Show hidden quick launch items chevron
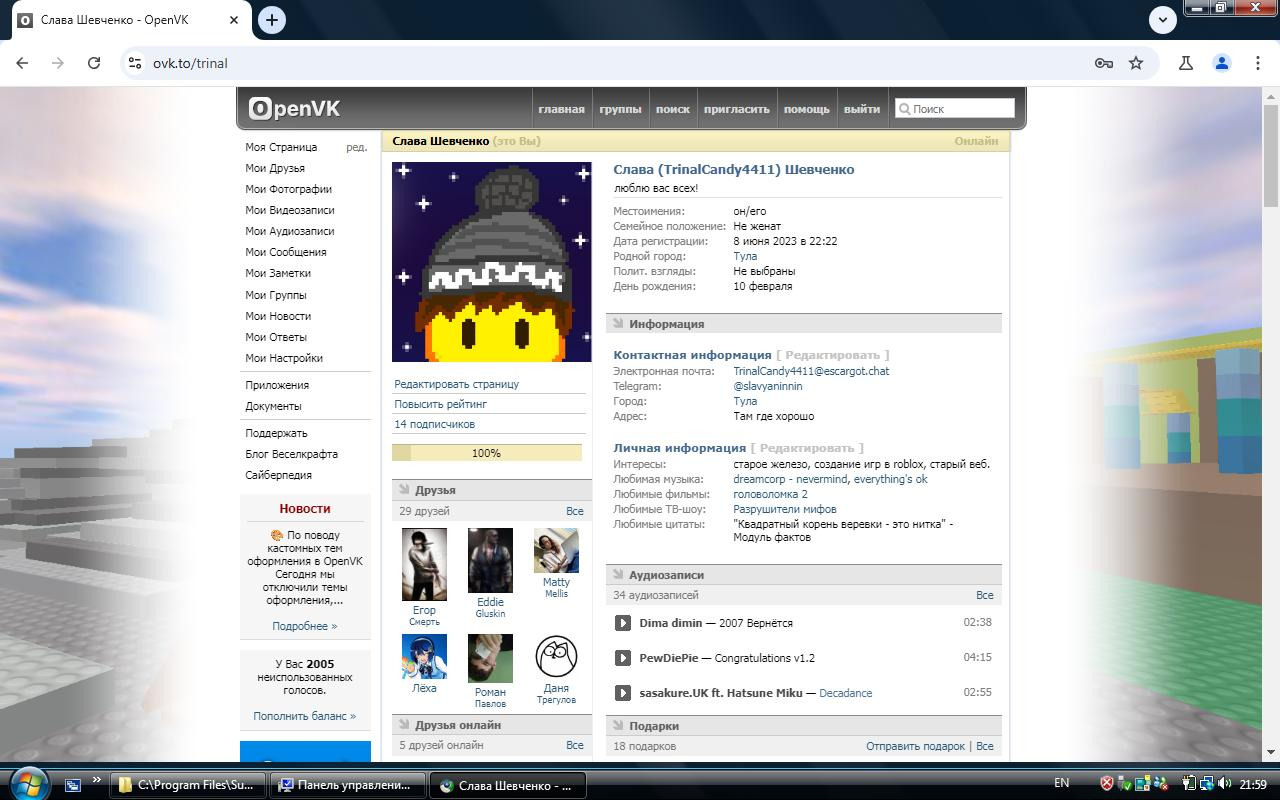Image resolution: width=1280 pixels, height=800 pixels. [97, 781]
